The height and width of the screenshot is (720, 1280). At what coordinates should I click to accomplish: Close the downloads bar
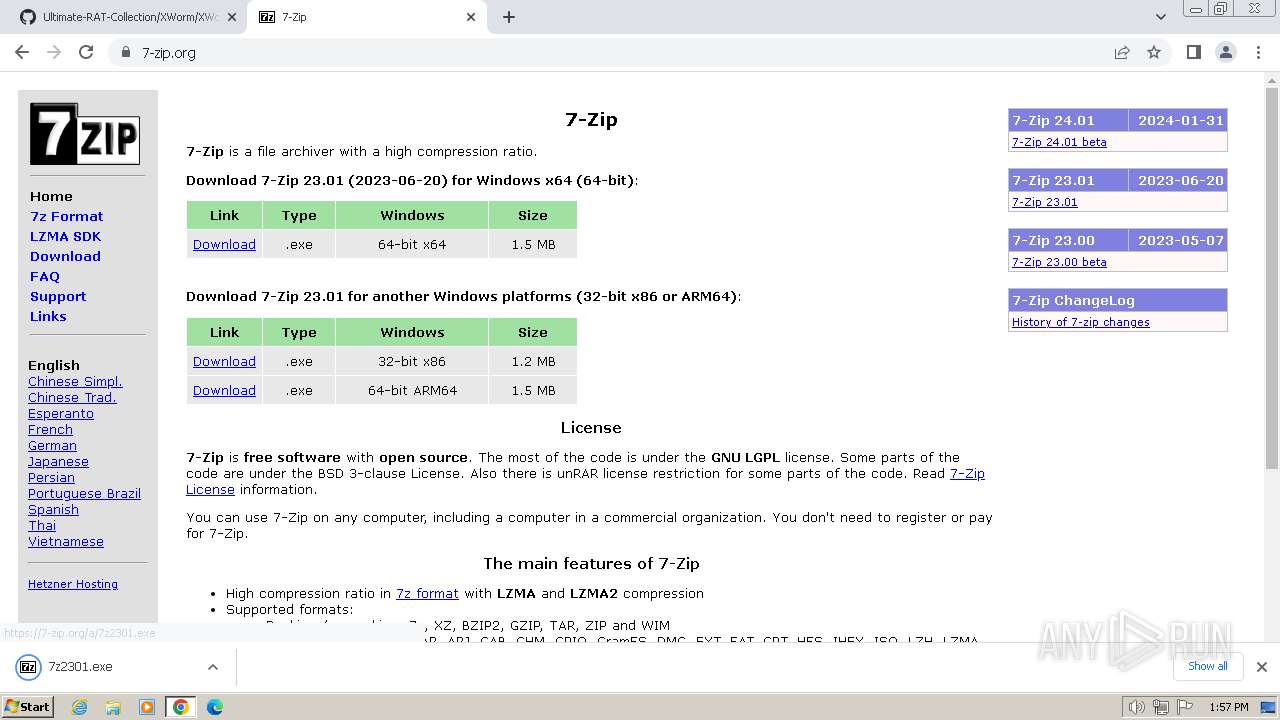click(x=1261, y=667)
